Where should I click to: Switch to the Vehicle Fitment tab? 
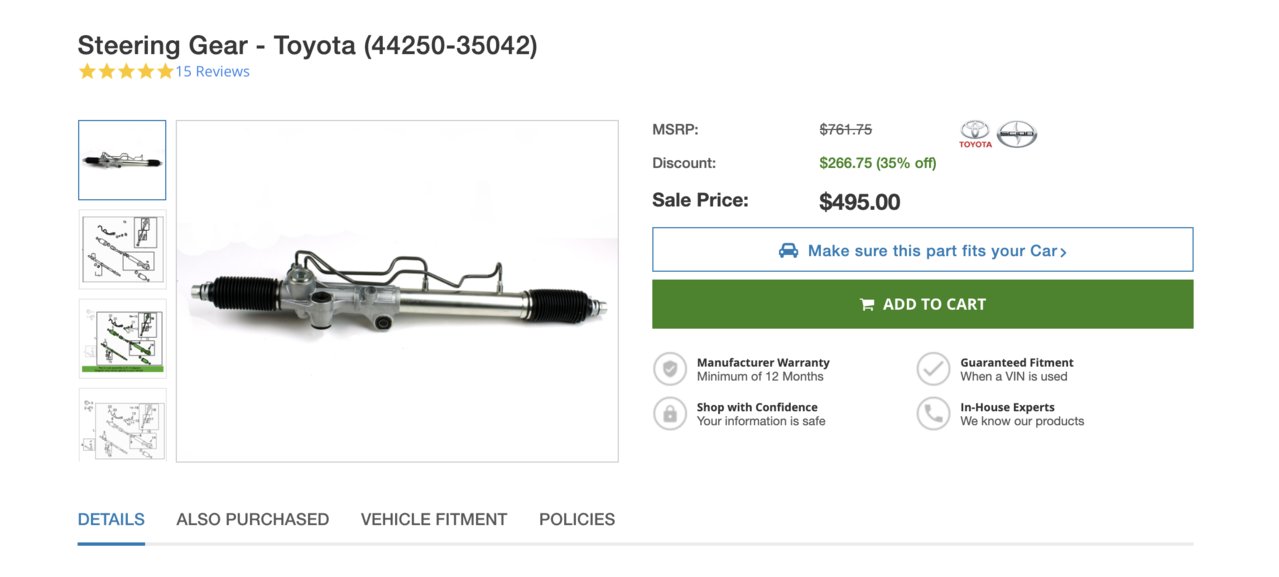(x=434, y=519)
